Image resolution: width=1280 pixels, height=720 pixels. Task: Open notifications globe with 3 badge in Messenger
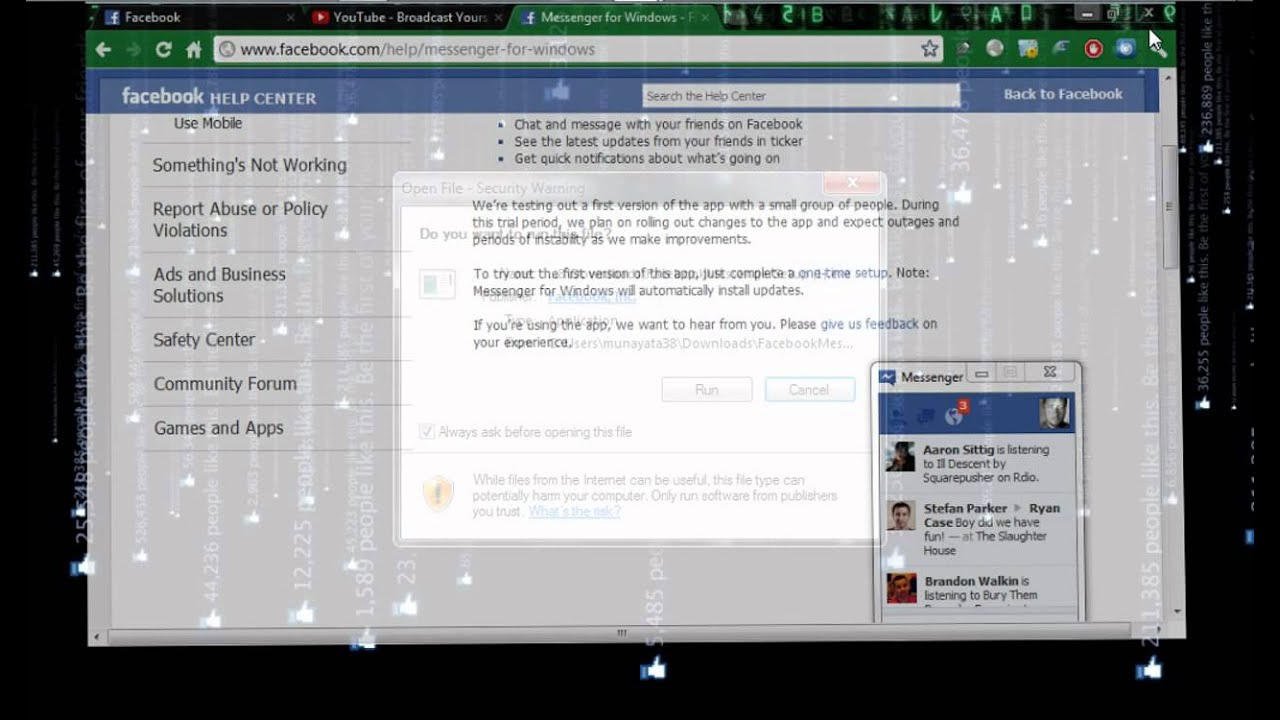[x=955, y=413]
